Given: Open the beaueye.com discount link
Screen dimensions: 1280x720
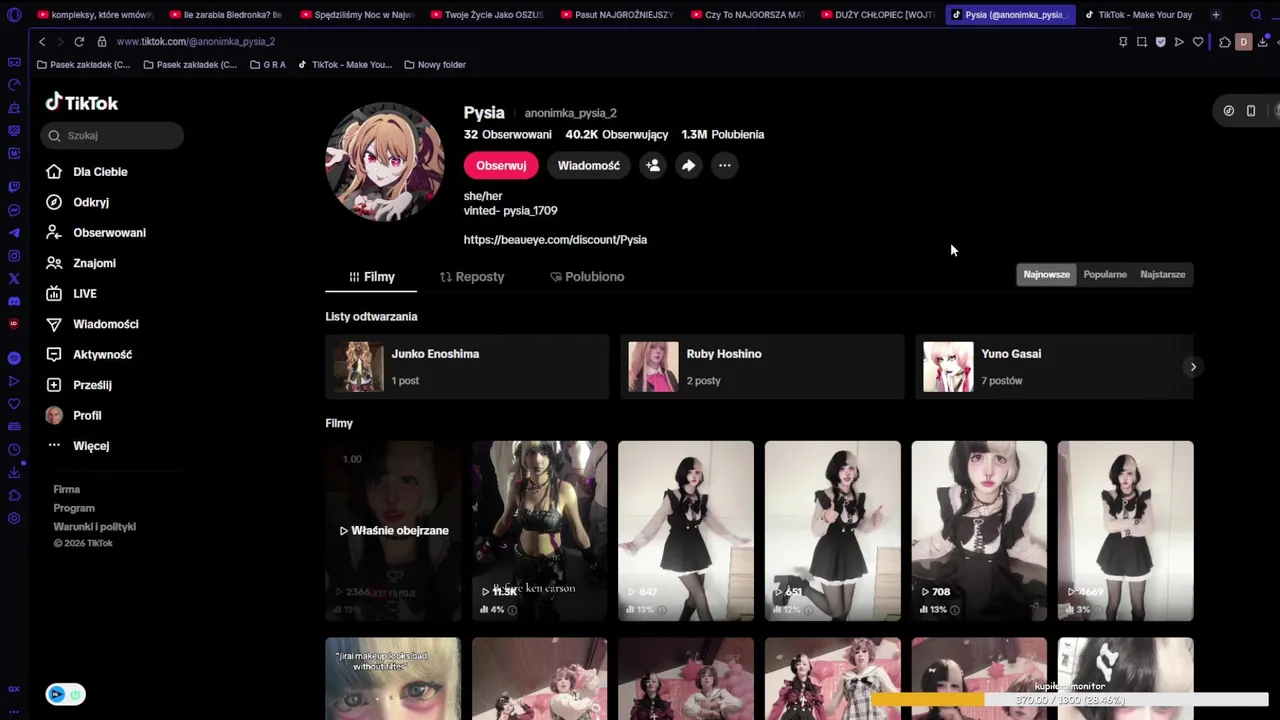Looking at the screenshot, I should pos(555,240).
